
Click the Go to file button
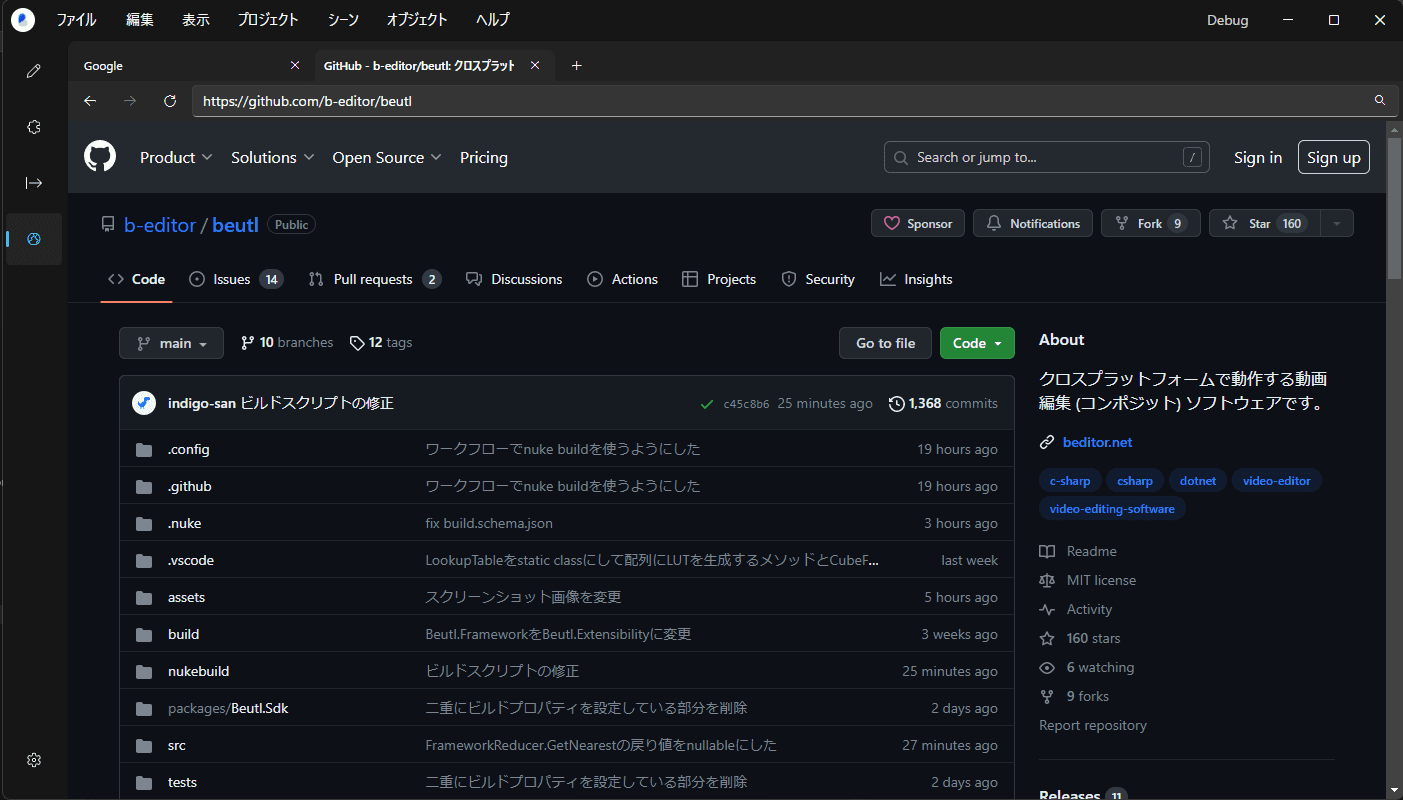885,343
